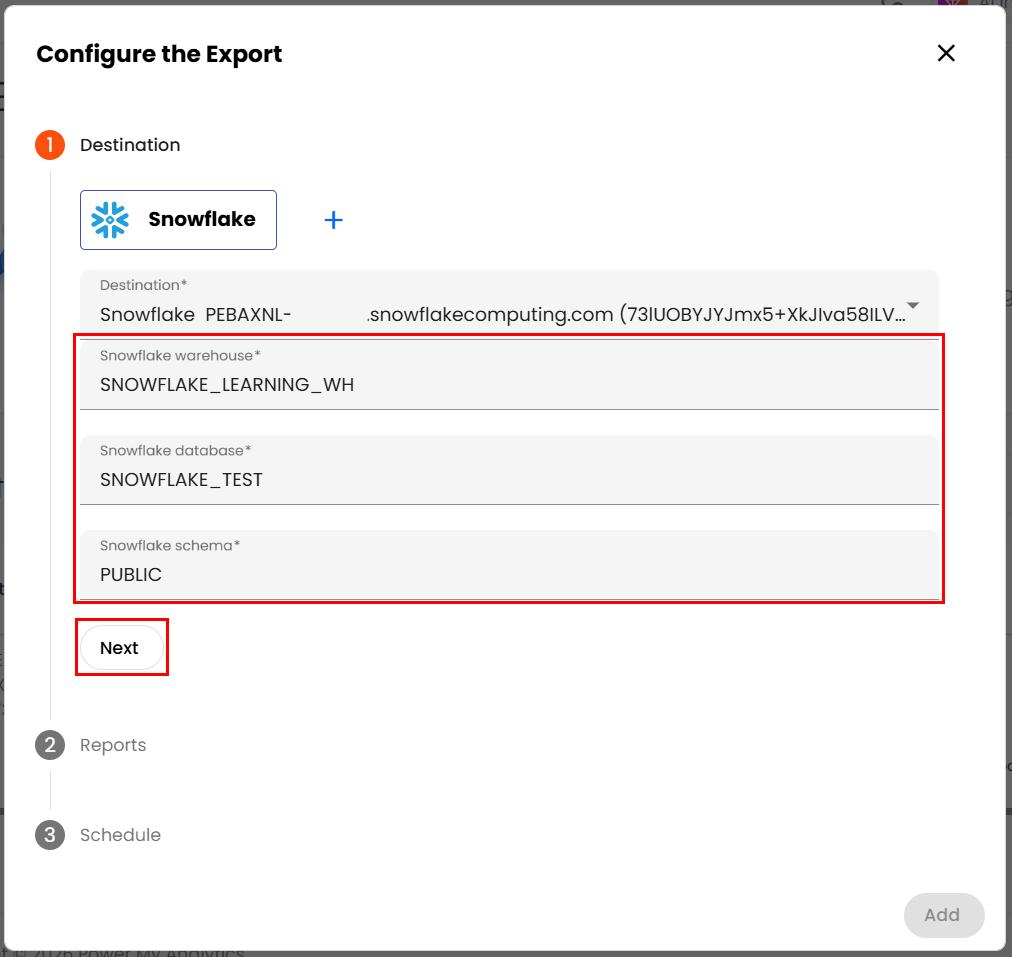The height and width of the screenshot is (957, 1012).
Task: Open the Schedule step
Action: click(x=120, y=835)
